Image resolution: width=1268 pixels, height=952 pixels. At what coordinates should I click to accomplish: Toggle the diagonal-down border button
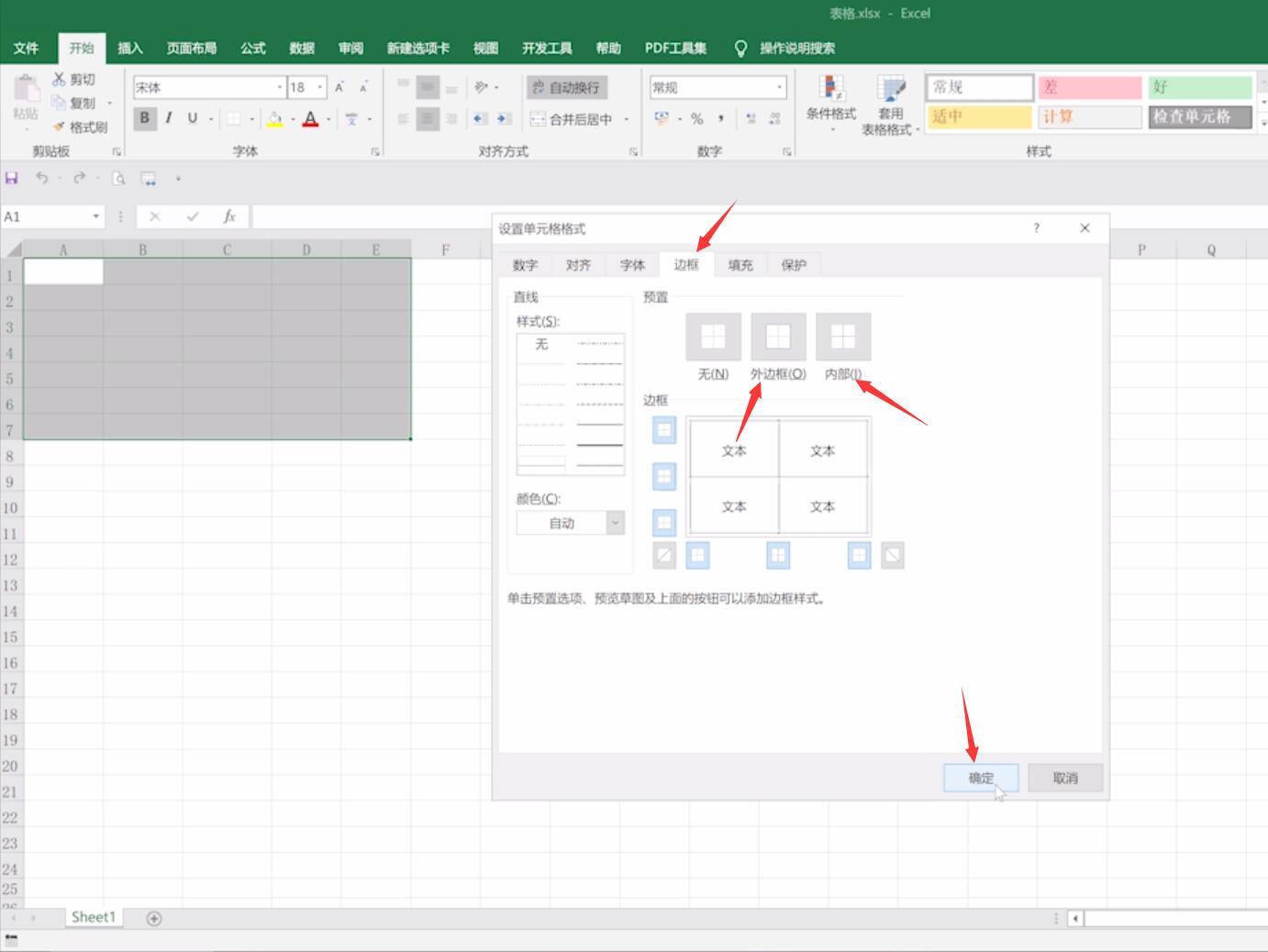tap(892, 555)
